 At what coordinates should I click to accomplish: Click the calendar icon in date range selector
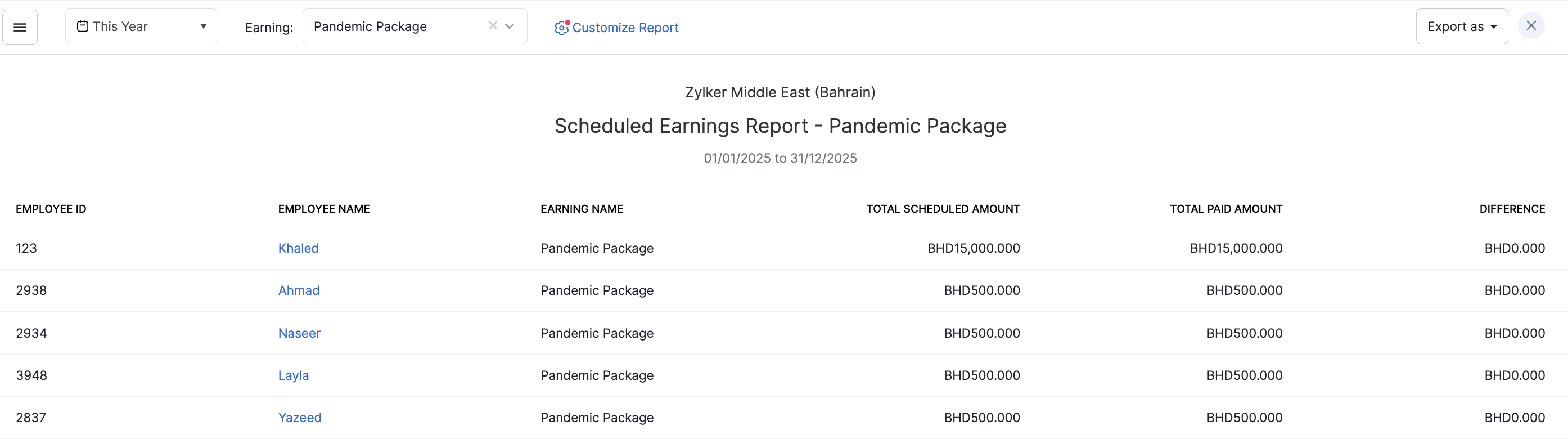tap(83, 26)
